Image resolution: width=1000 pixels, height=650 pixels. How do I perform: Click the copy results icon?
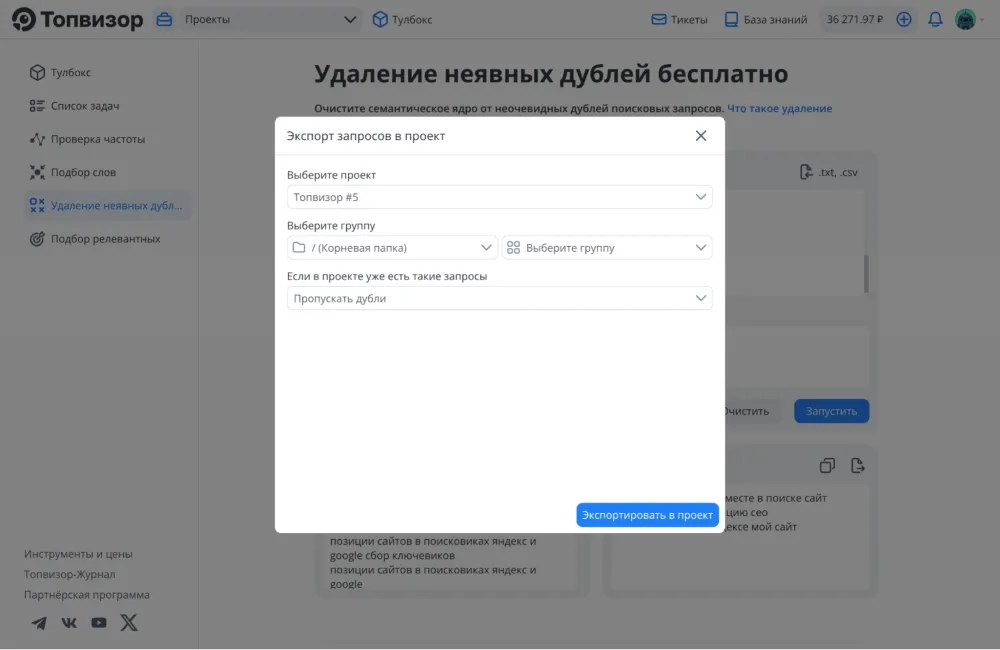827,466
